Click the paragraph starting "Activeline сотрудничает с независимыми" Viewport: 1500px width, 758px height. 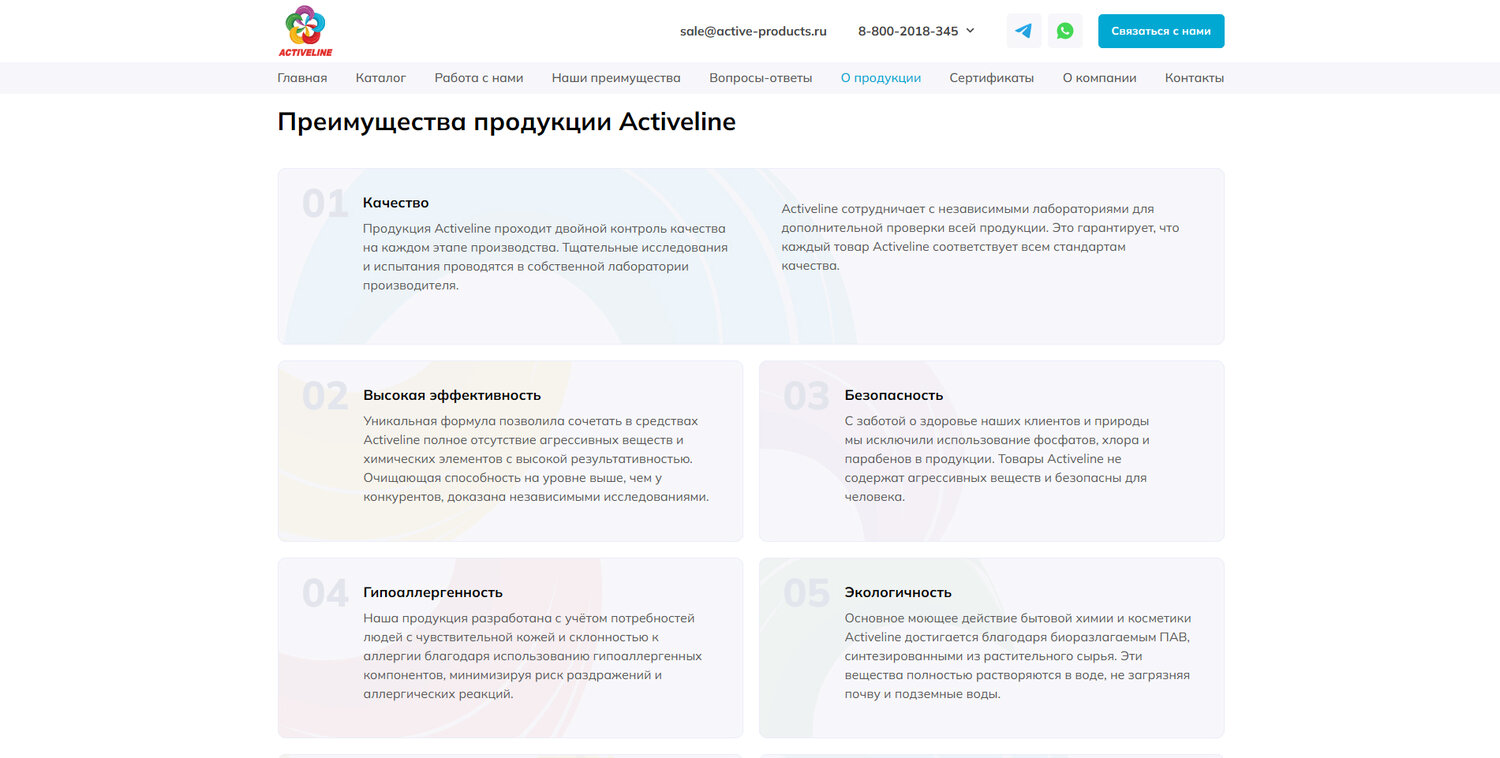[x=980, y=237]
